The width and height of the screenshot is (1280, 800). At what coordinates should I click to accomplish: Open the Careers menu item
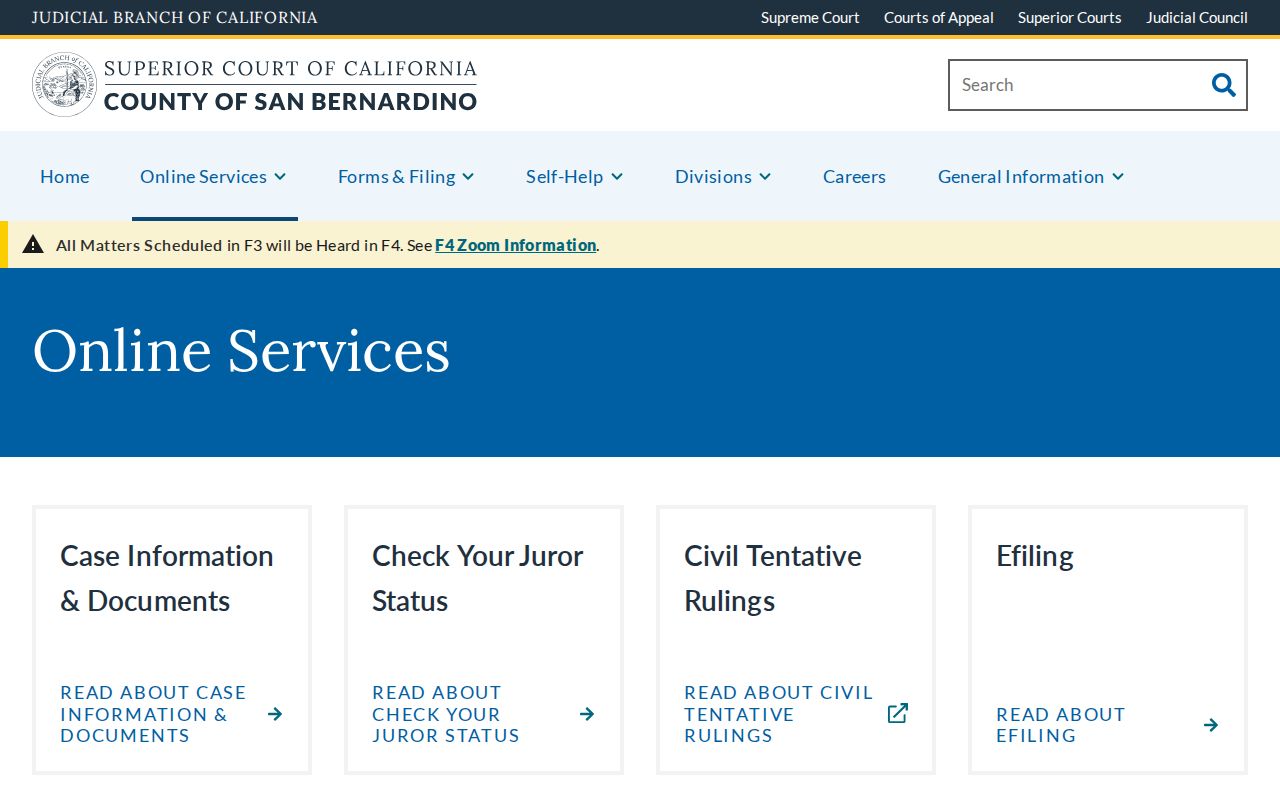[854, 177]
